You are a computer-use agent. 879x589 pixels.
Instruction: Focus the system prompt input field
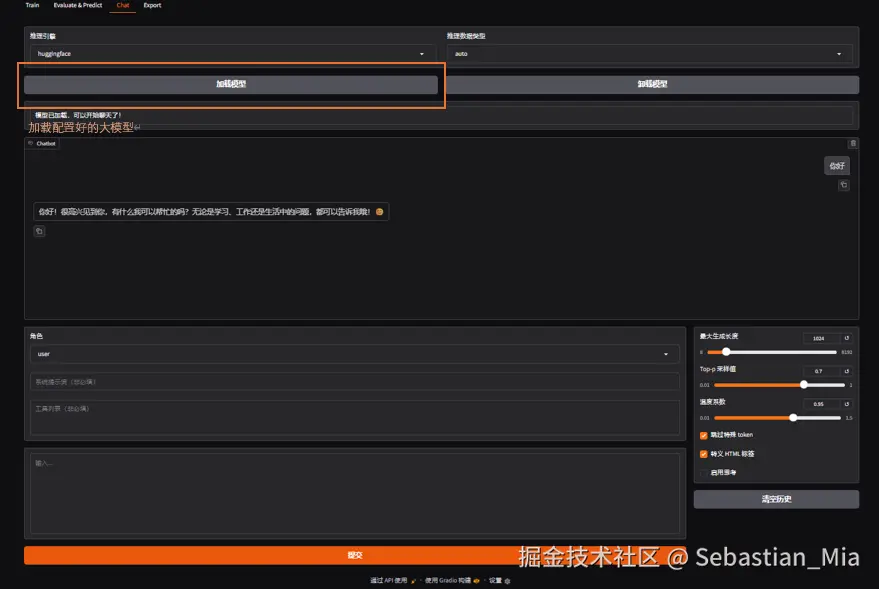[x=354, y=382]
